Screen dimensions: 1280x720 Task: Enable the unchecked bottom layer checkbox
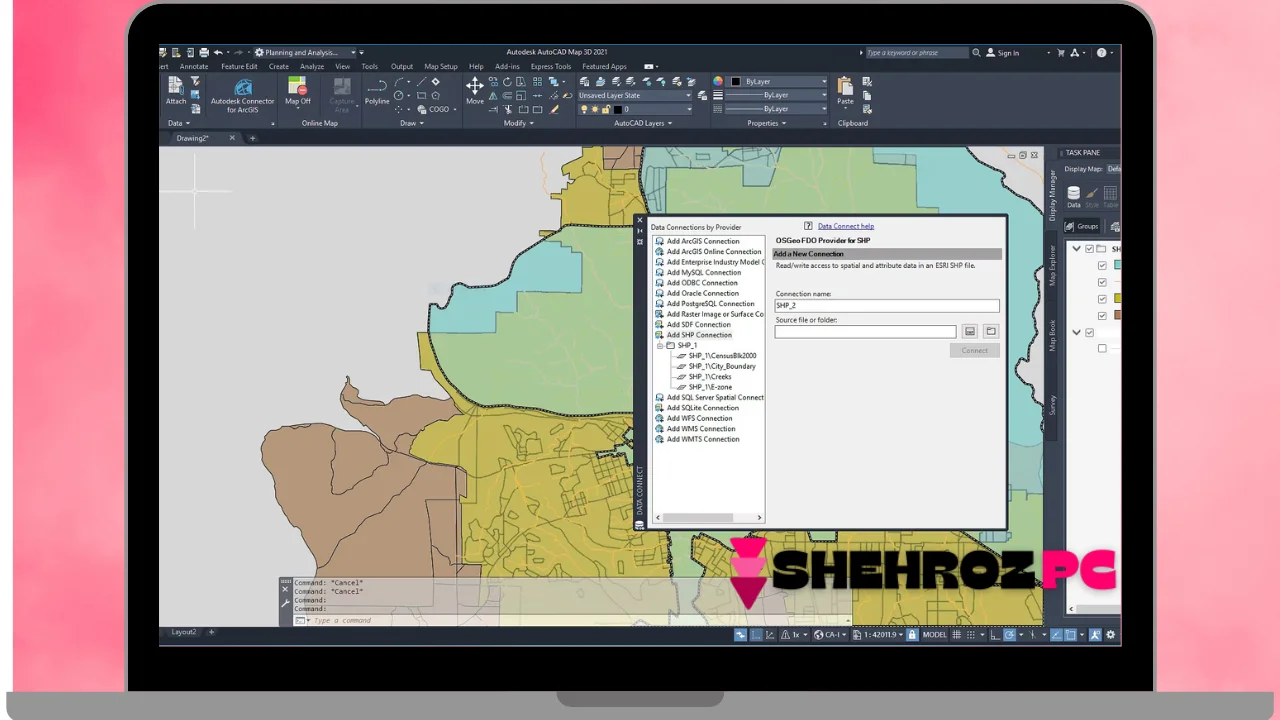coord(1102,349)
